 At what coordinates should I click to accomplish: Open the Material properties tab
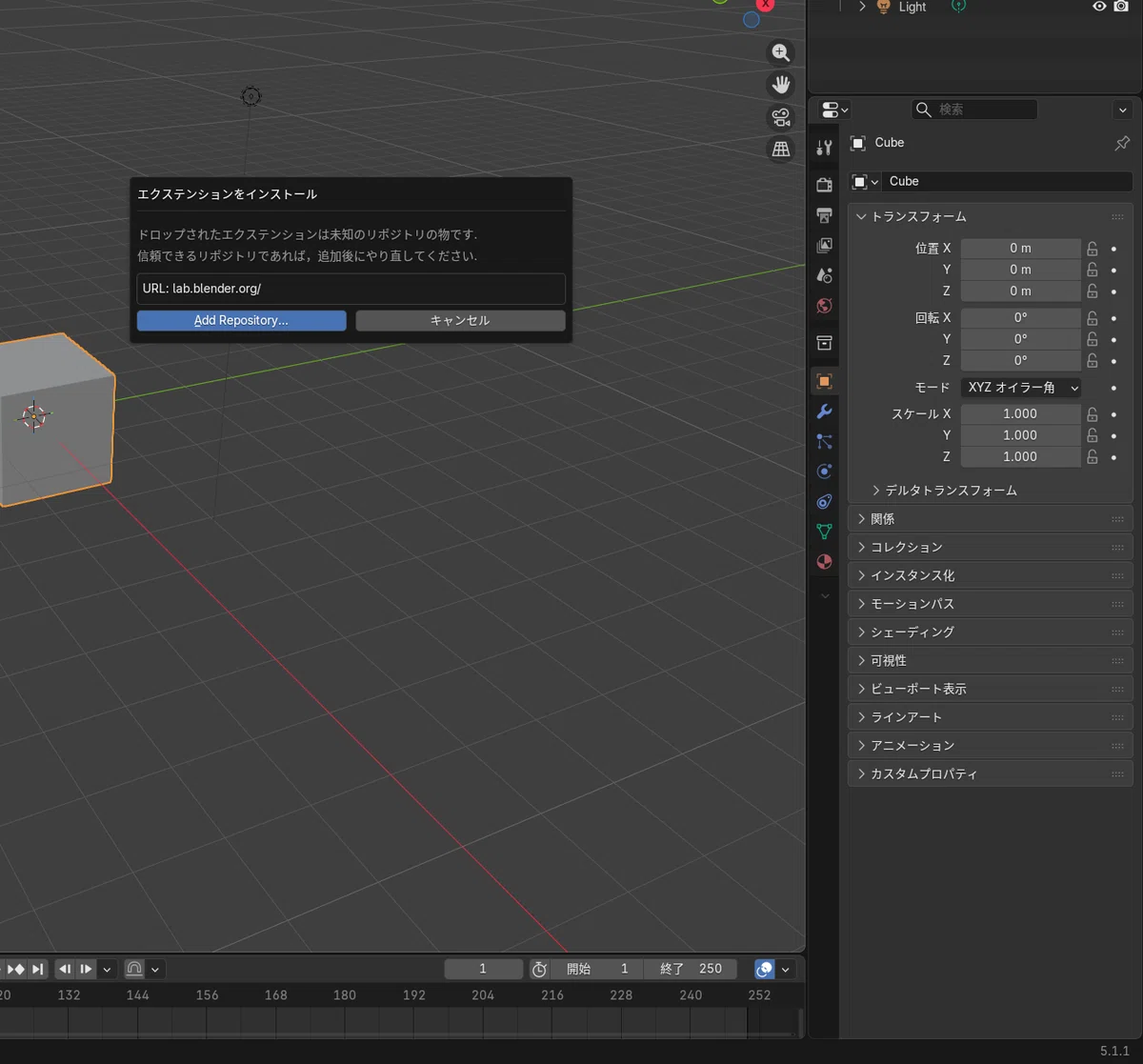click(825, 562)
